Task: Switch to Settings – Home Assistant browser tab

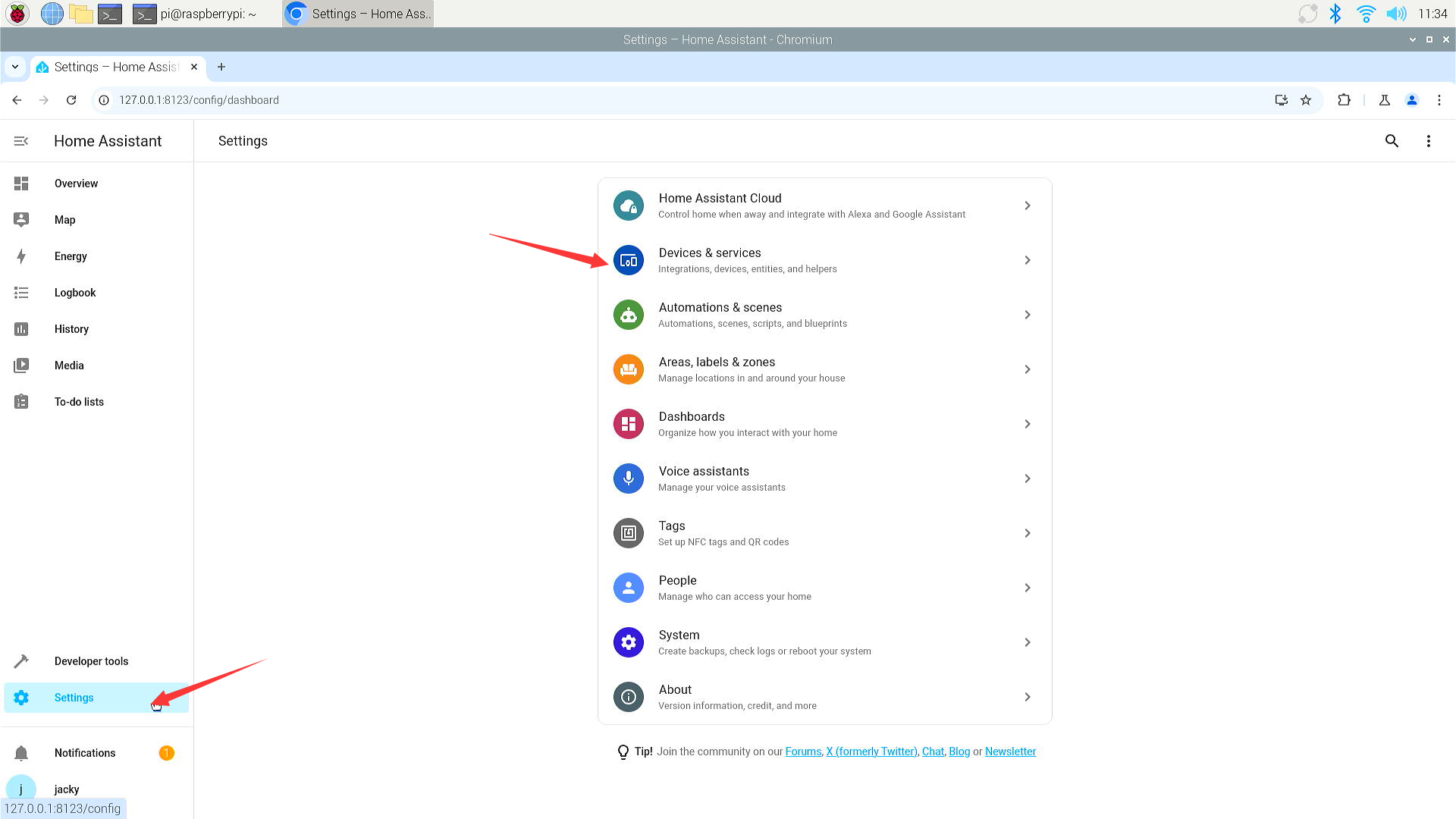Action: click(118, 67)
